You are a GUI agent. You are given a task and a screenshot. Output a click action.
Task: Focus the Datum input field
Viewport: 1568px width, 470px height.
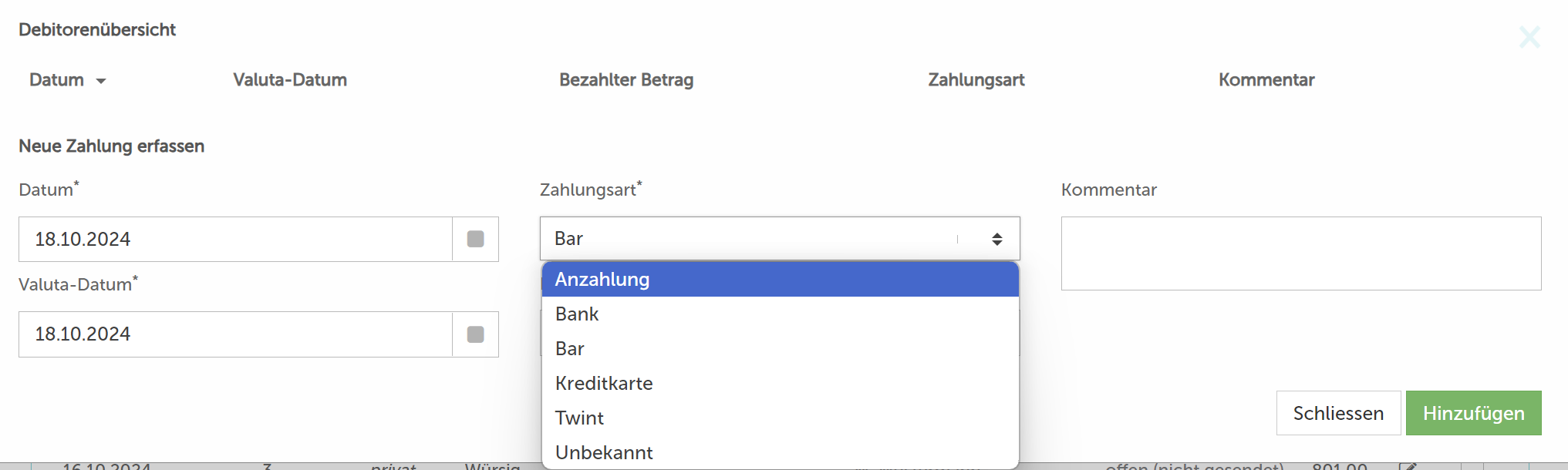click(x=235, y=239)
